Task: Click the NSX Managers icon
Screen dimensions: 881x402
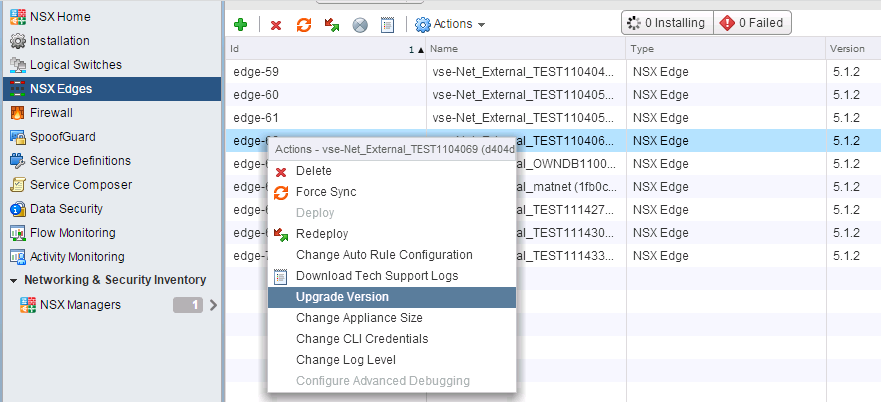Action: 28,305
